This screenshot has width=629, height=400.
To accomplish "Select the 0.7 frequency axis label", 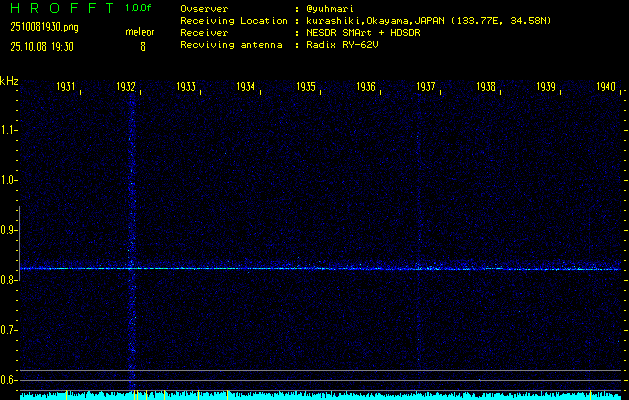I will click(9, 330).
